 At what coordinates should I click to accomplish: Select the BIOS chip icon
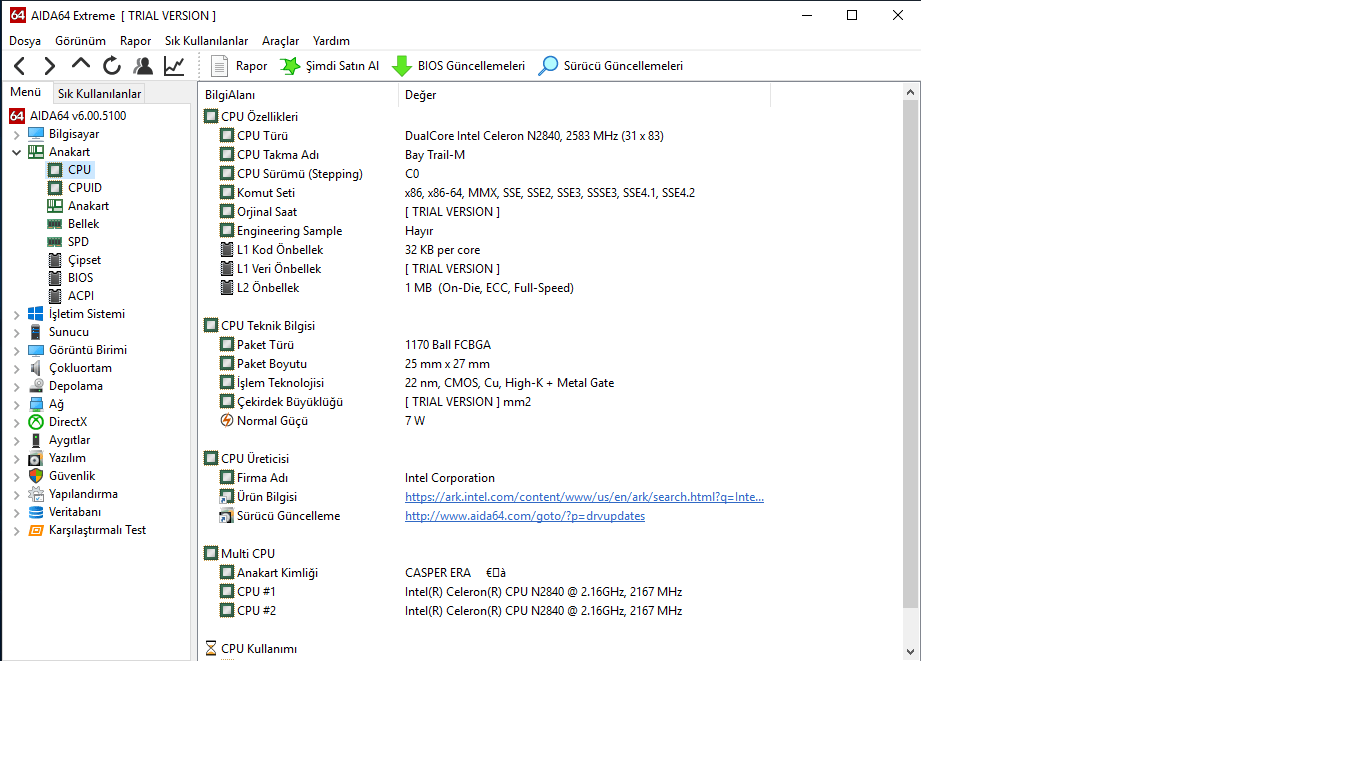coord(55,278)
